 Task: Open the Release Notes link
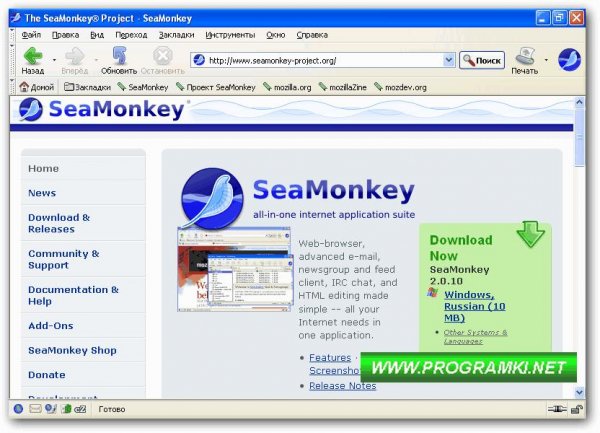[x=342, y=386]
